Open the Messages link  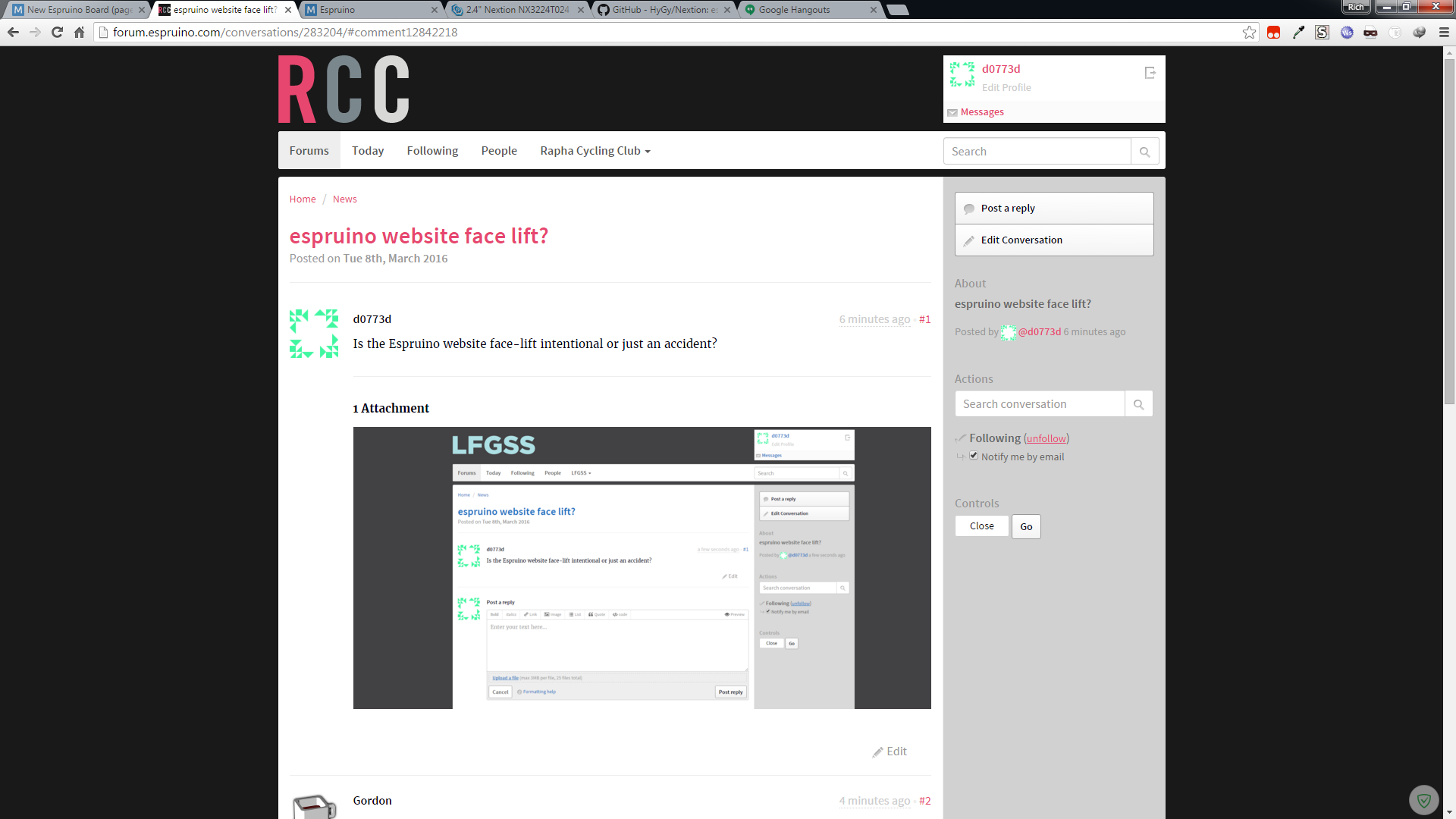tap(982, 112)
